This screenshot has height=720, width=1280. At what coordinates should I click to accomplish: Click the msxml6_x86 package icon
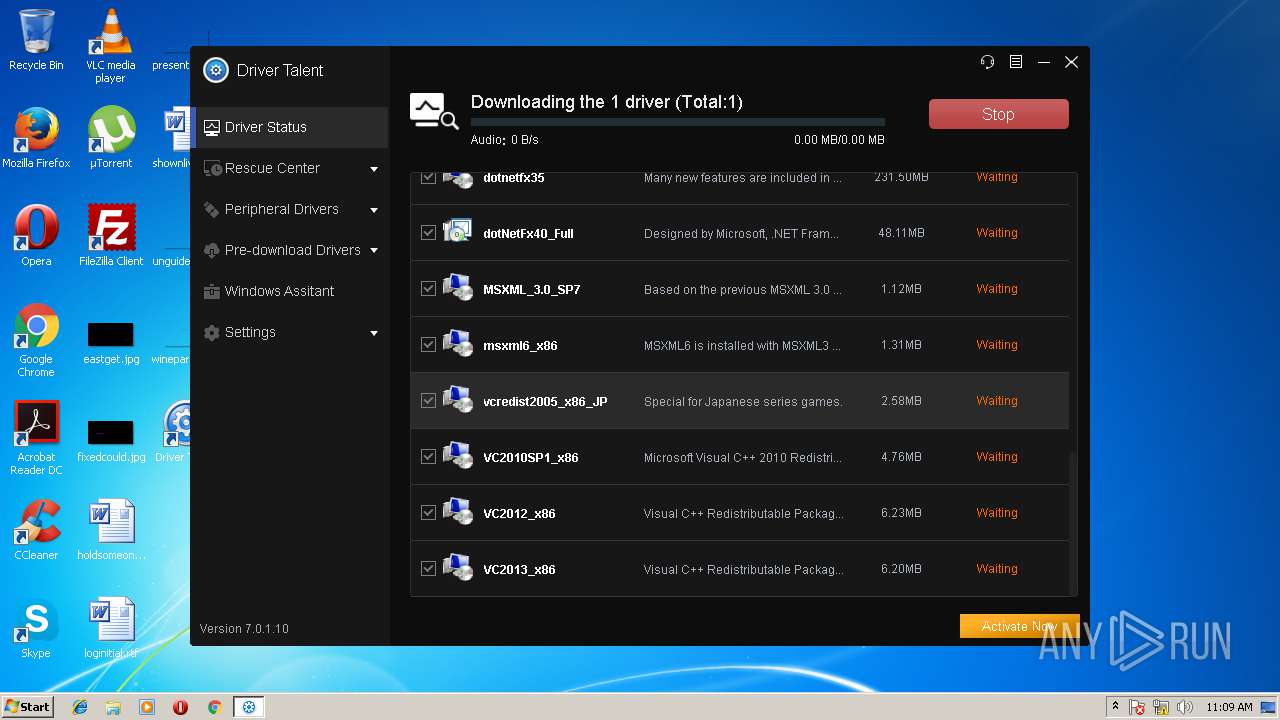(457, 344)
